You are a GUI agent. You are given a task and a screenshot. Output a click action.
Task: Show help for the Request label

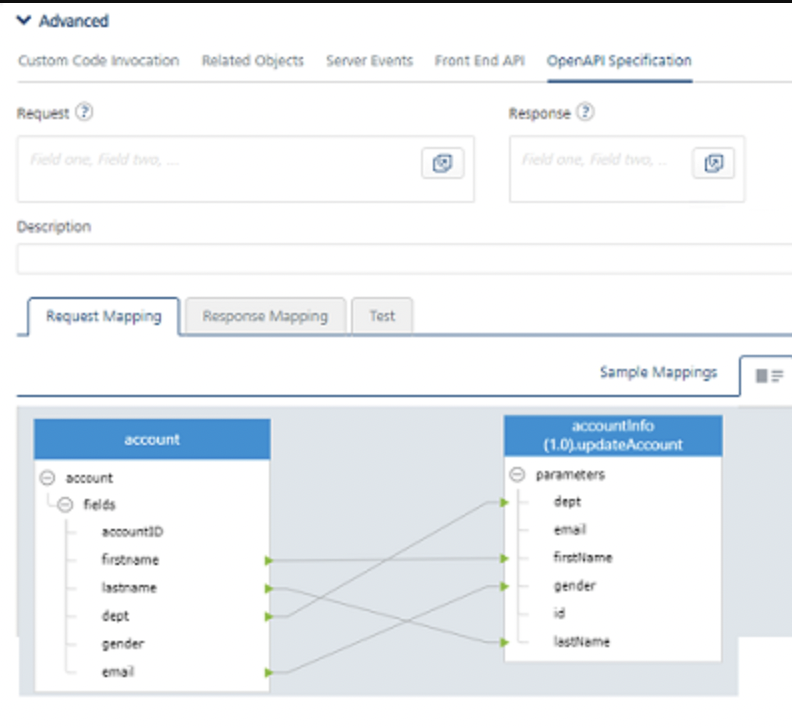(84, 112)
